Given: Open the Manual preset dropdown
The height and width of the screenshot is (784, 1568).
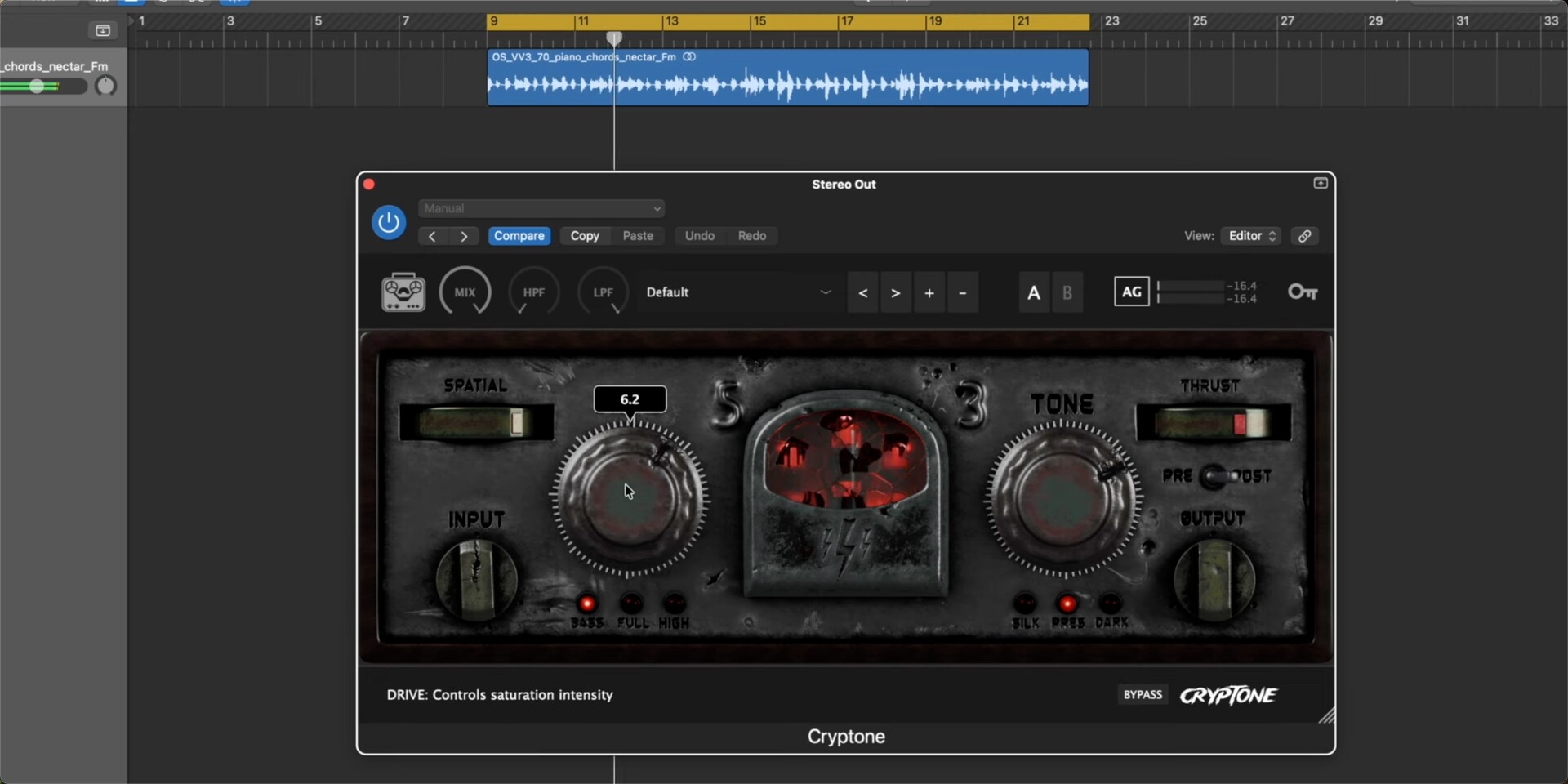Looking at the screenshot, I should pyautogui.click(x=541, y=209).
